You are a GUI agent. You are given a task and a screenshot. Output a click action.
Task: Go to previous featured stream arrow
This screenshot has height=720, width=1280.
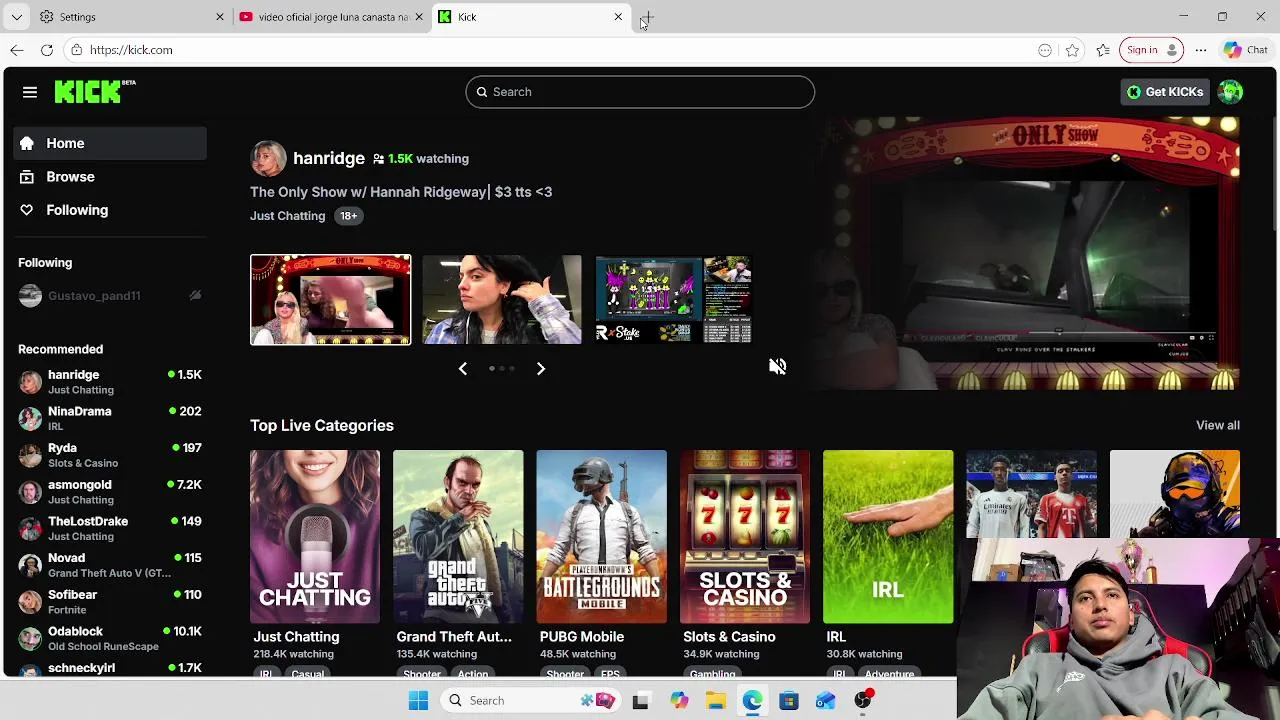click(462, 369)
